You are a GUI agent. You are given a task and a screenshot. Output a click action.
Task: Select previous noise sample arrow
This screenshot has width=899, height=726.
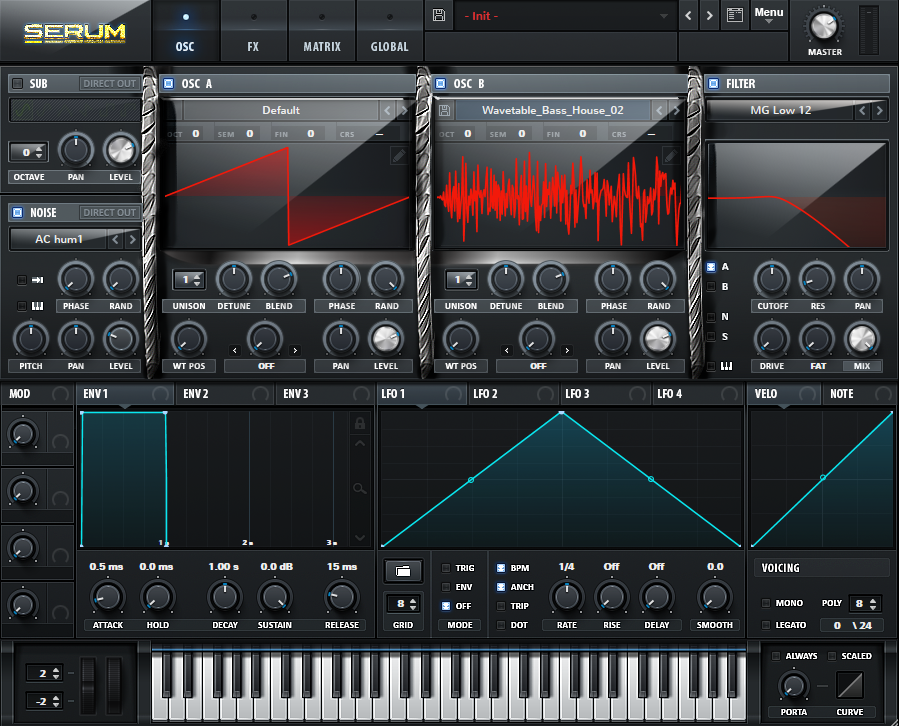(115, 239)
